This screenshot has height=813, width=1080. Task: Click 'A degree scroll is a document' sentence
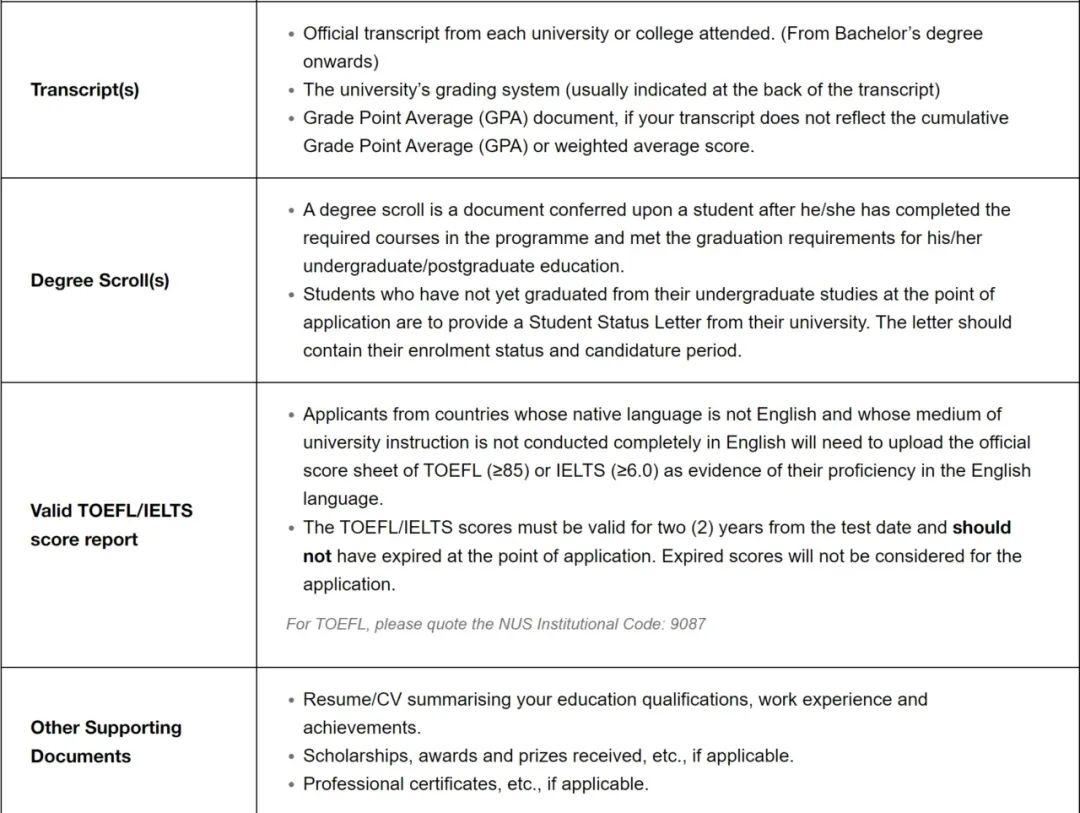point(656,238)
